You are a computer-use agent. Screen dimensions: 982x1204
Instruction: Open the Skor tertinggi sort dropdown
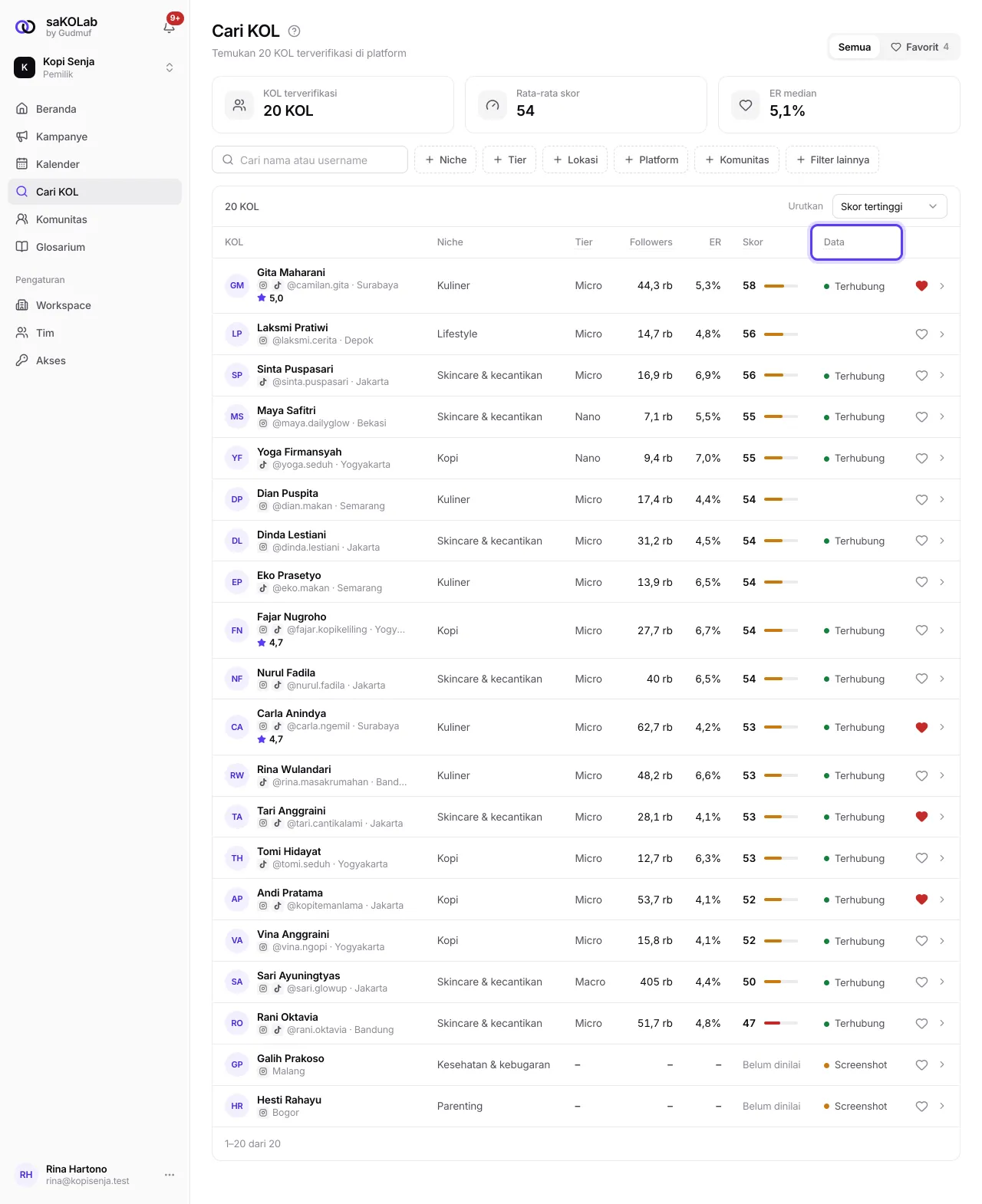coord(889,206)
